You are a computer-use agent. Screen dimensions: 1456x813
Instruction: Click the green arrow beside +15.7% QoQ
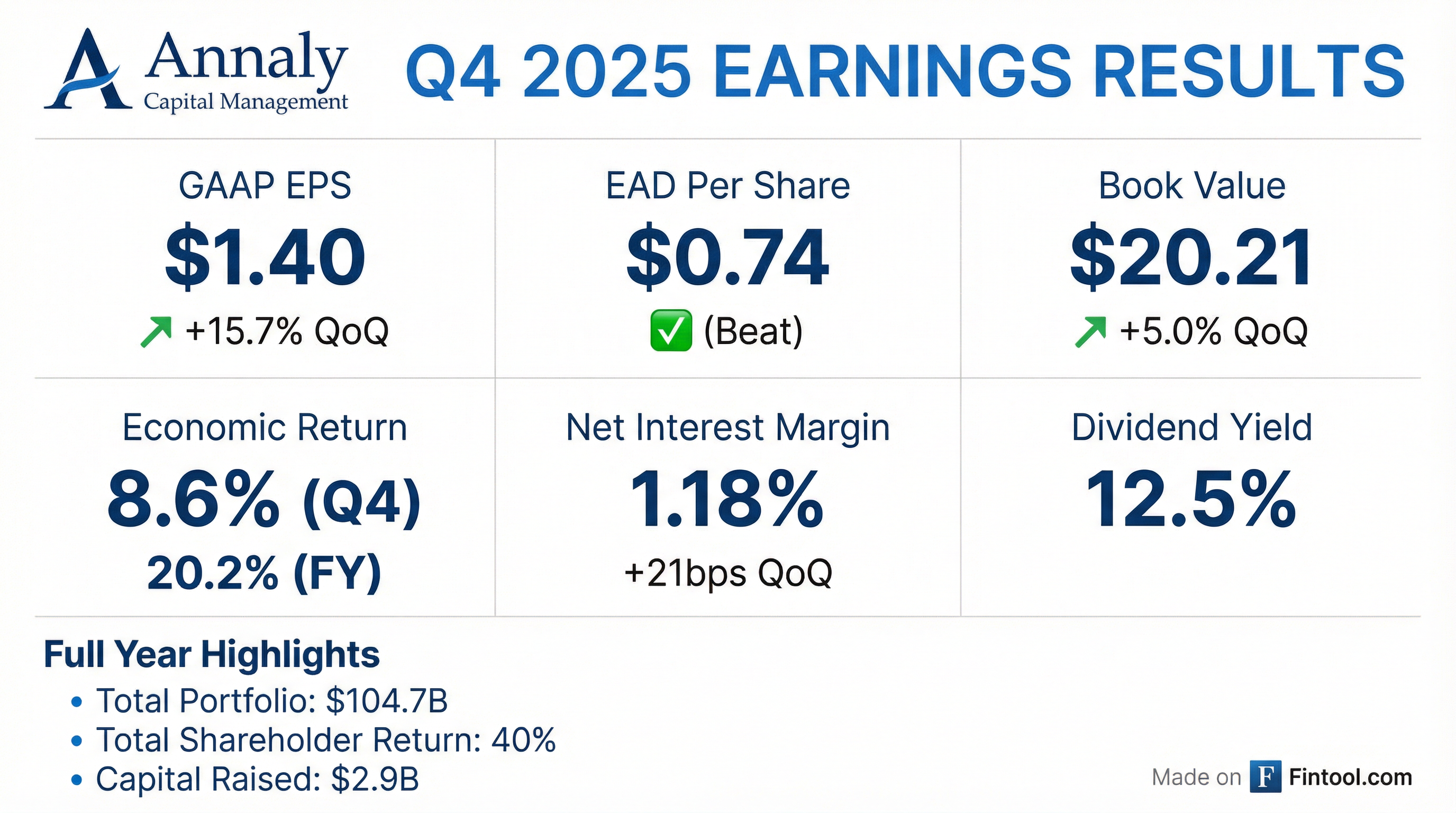156,331
